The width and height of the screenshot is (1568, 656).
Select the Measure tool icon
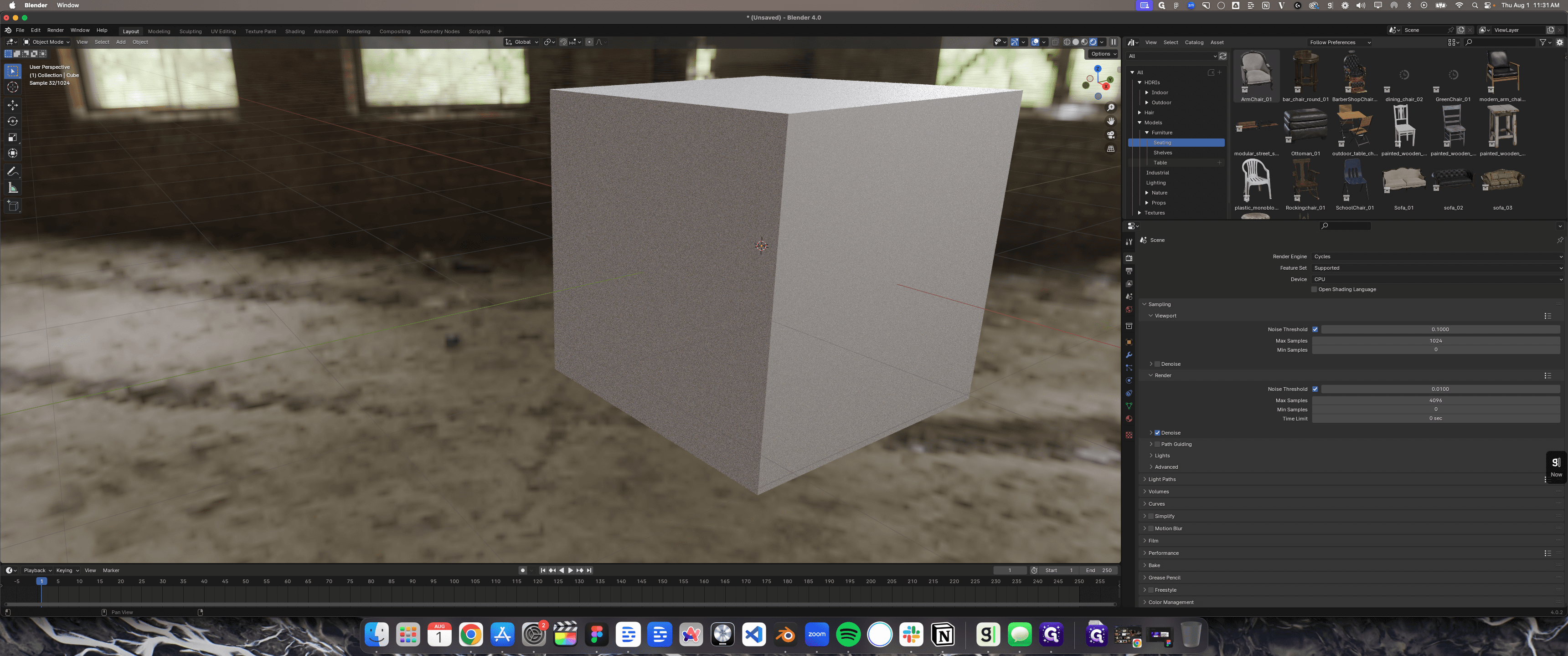pyautogui.click(x=13, y=188)
